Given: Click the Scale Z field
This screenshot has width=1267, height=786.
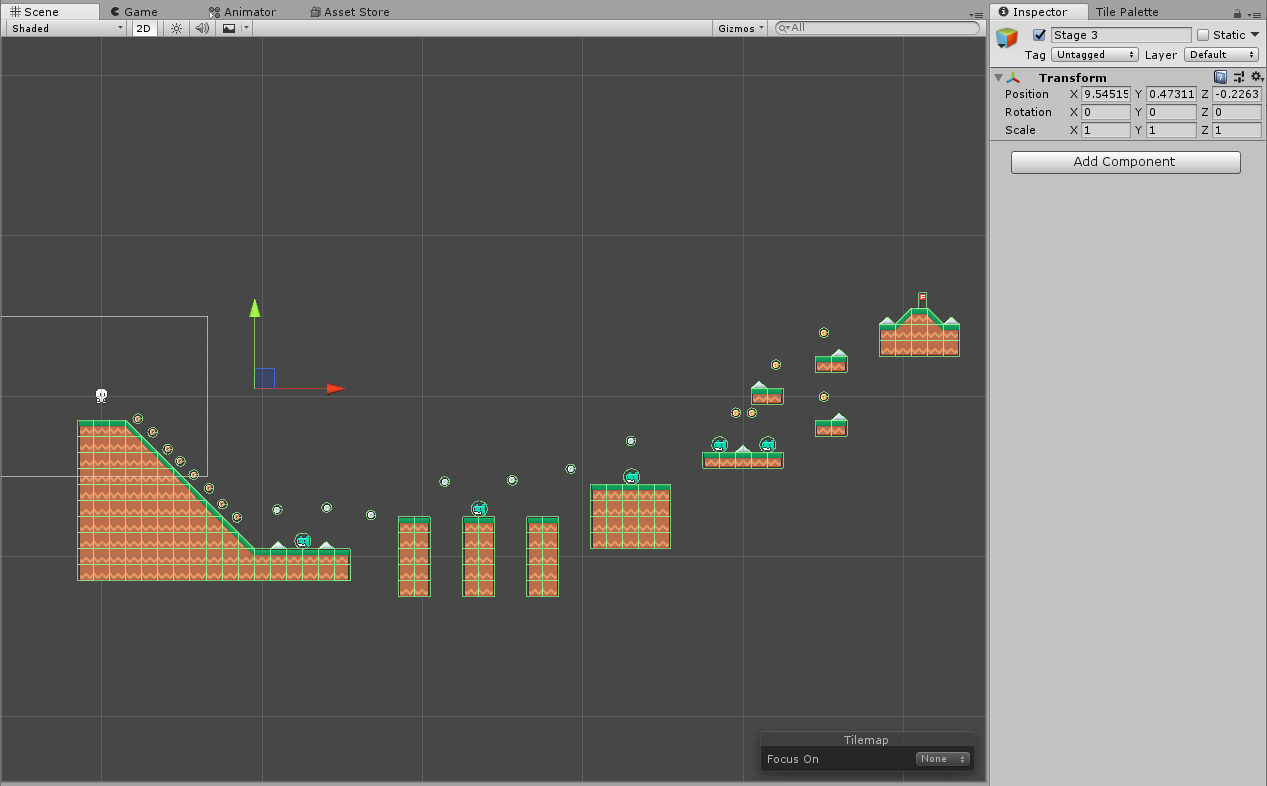Looking at the screenshot, I should pyautogui.click(x=1236, y=130).
